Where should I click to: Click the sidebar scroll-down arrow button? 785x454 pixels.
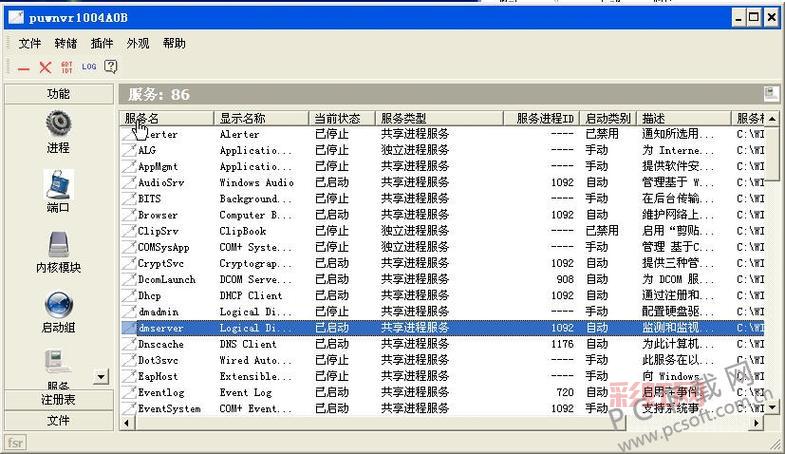(100, 377)
